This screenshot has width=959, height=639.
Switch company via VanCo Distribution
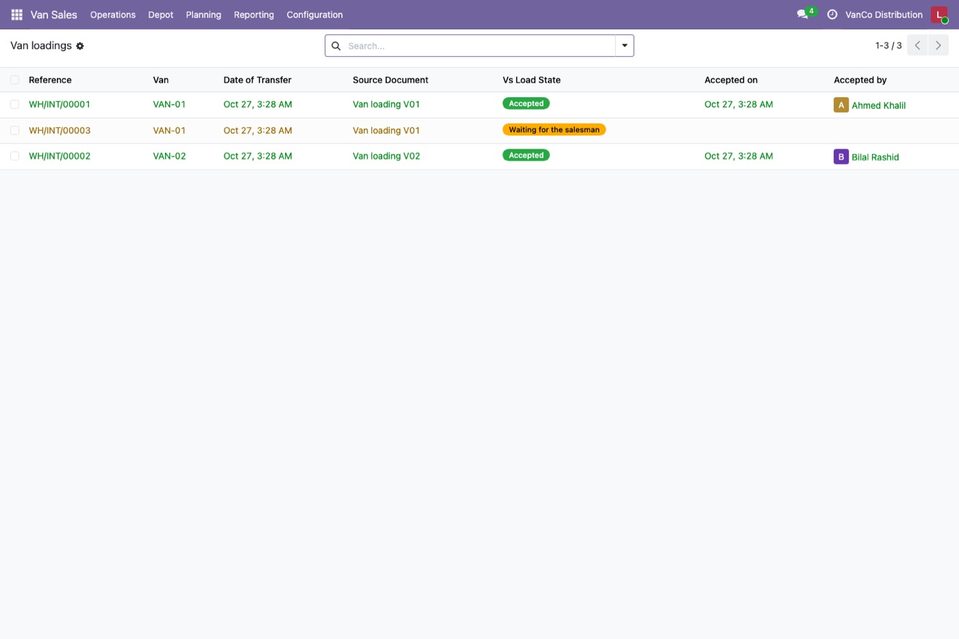(x=884, y=15)
